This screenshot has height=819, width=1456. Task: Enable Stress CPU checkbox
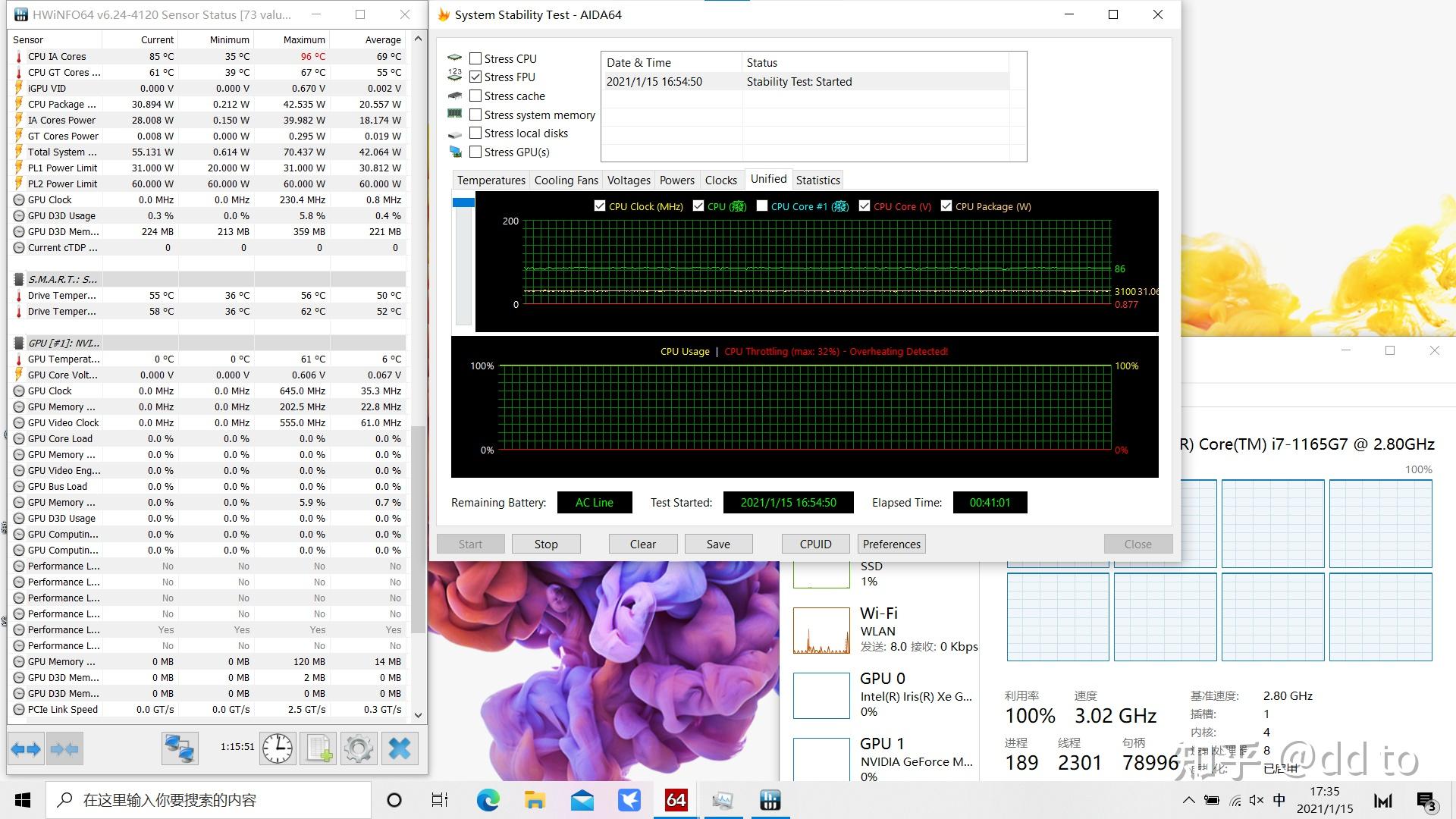475,58
